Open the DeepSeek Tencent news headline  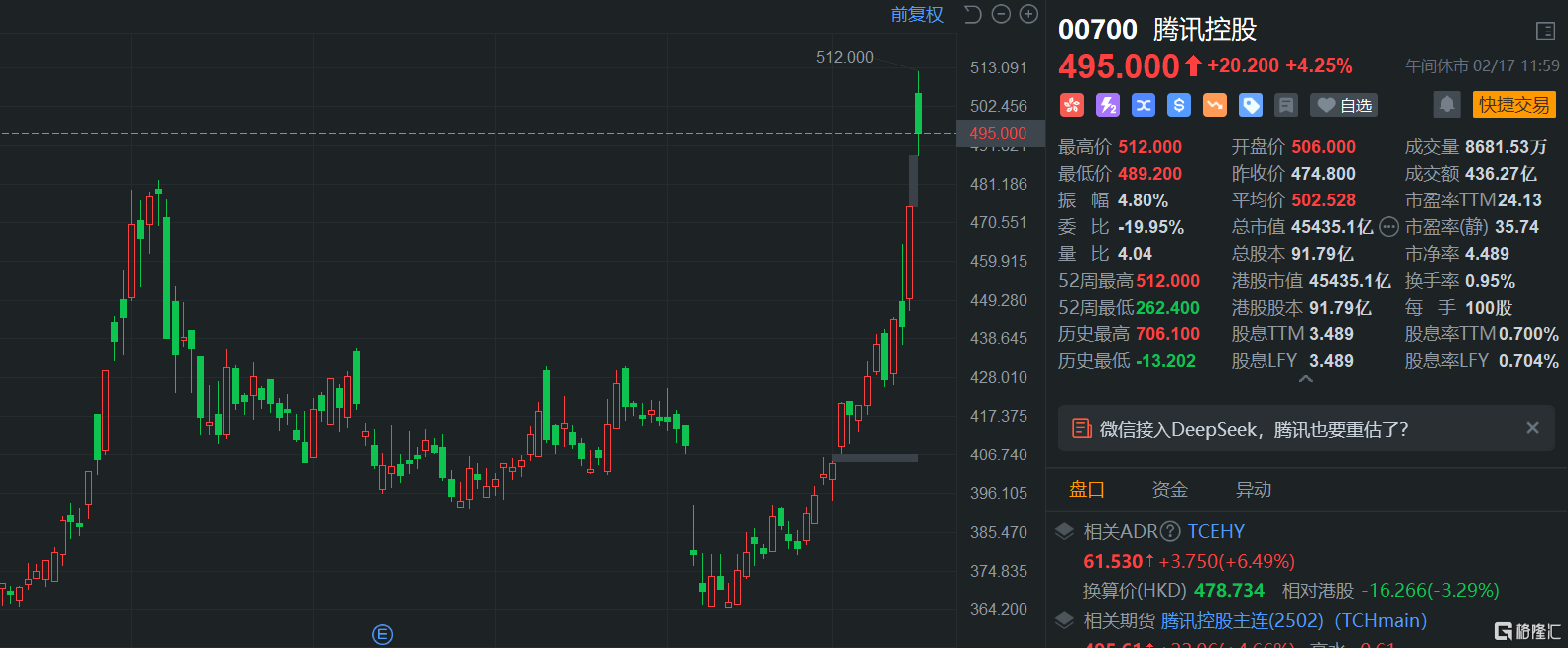1254,429
